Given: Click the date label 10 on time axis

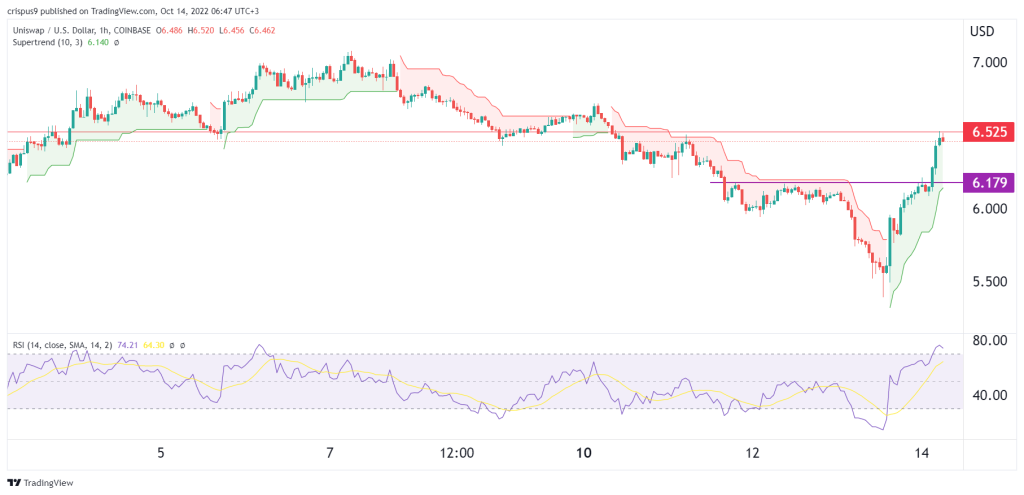Looking at the screenshot, I should point(584,453).
